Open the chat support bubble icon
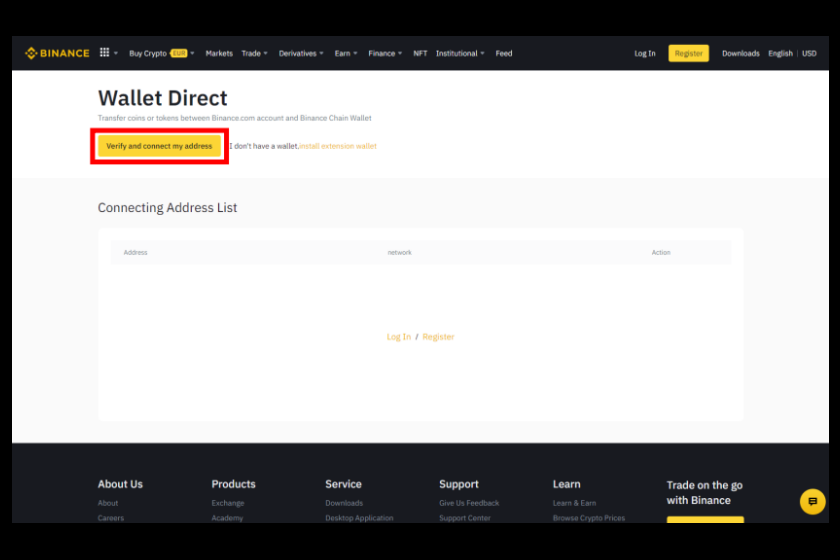 812,502
